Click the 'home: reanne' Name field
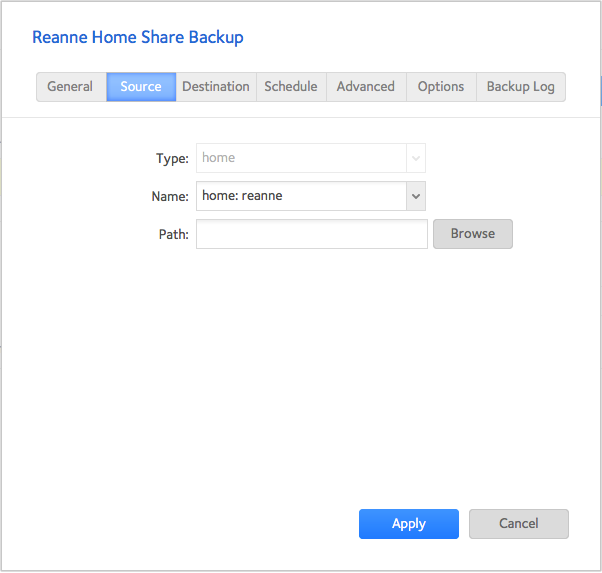 pyautogui.click(x=300, y=196)
